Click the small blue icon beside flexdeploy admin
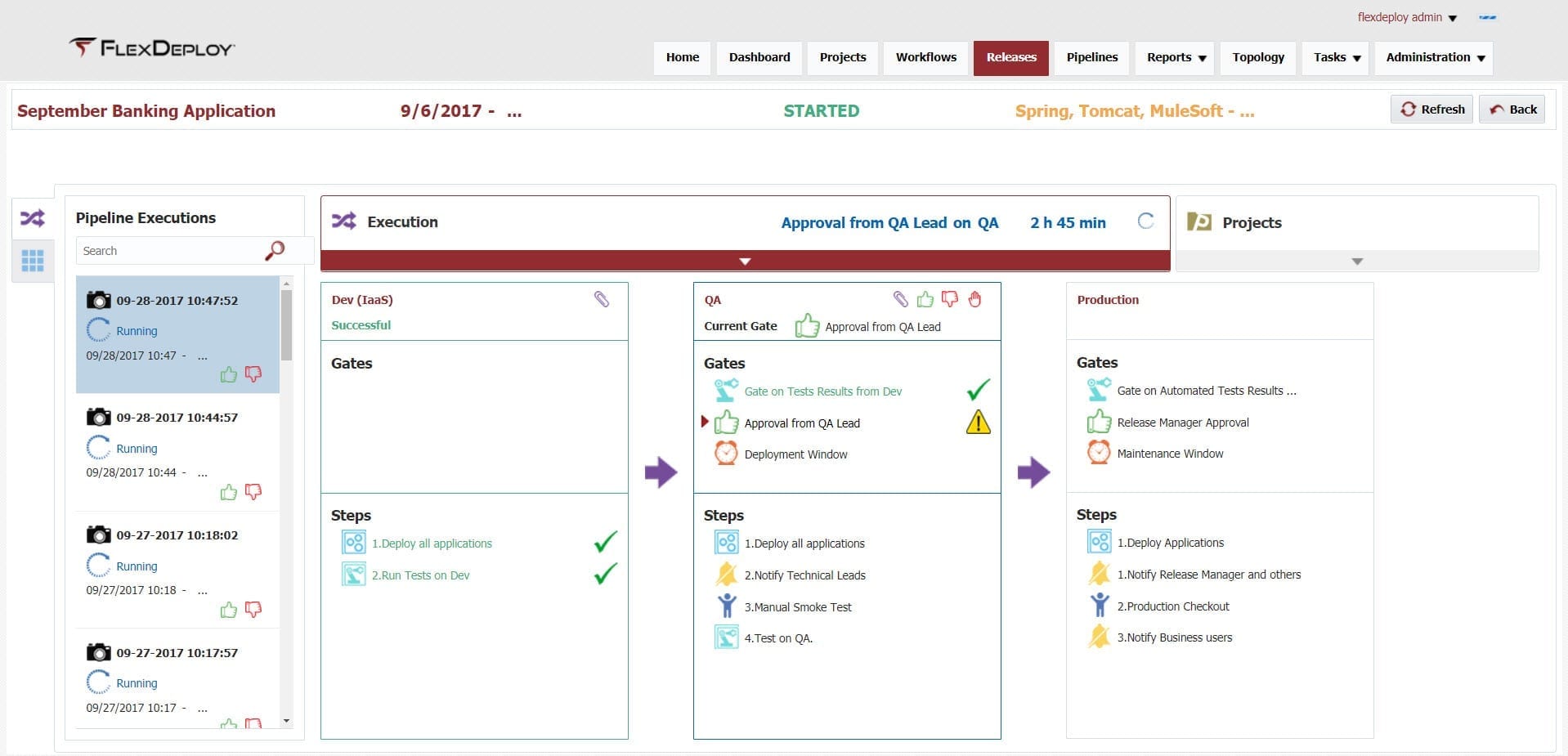The image size is (1568, 756). pos(1487,17)
